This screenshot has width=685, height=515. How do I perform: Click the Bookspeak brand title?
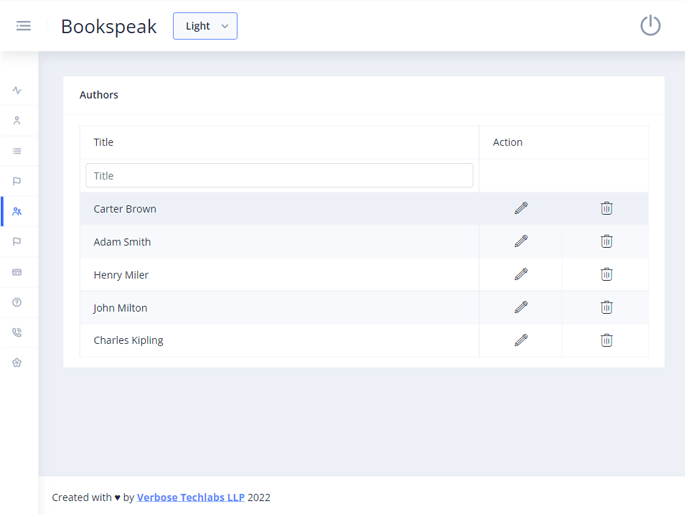coord(109,27)
